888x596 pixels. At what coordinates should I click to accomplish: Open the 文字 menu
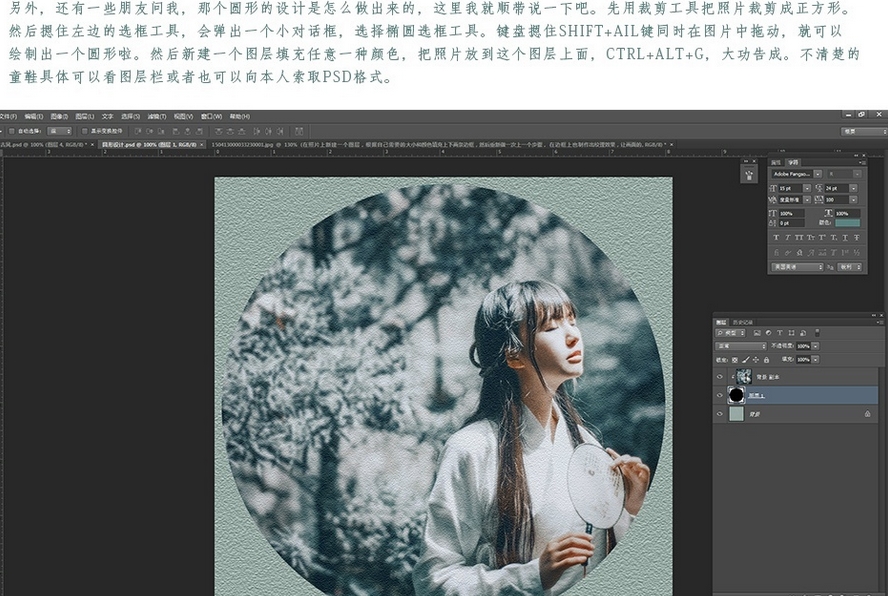[x=108, y=116]
